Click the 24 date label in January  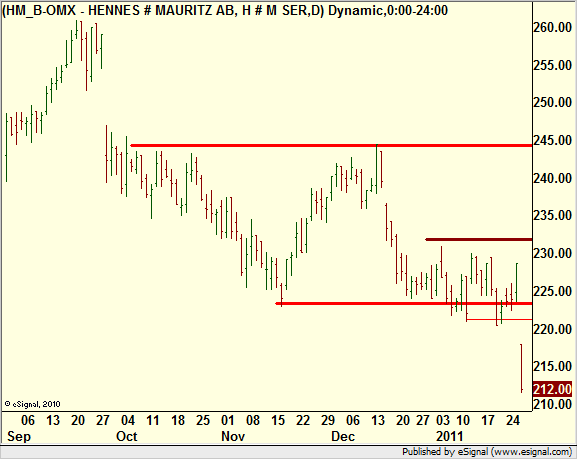(513, 420)
